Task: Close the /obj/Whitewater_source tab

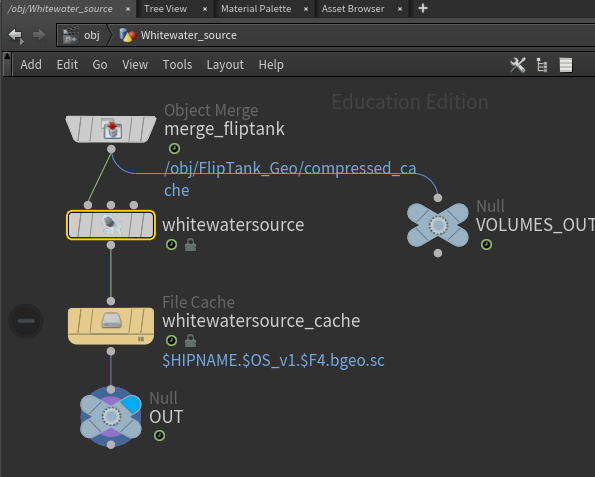Action: 128,9
